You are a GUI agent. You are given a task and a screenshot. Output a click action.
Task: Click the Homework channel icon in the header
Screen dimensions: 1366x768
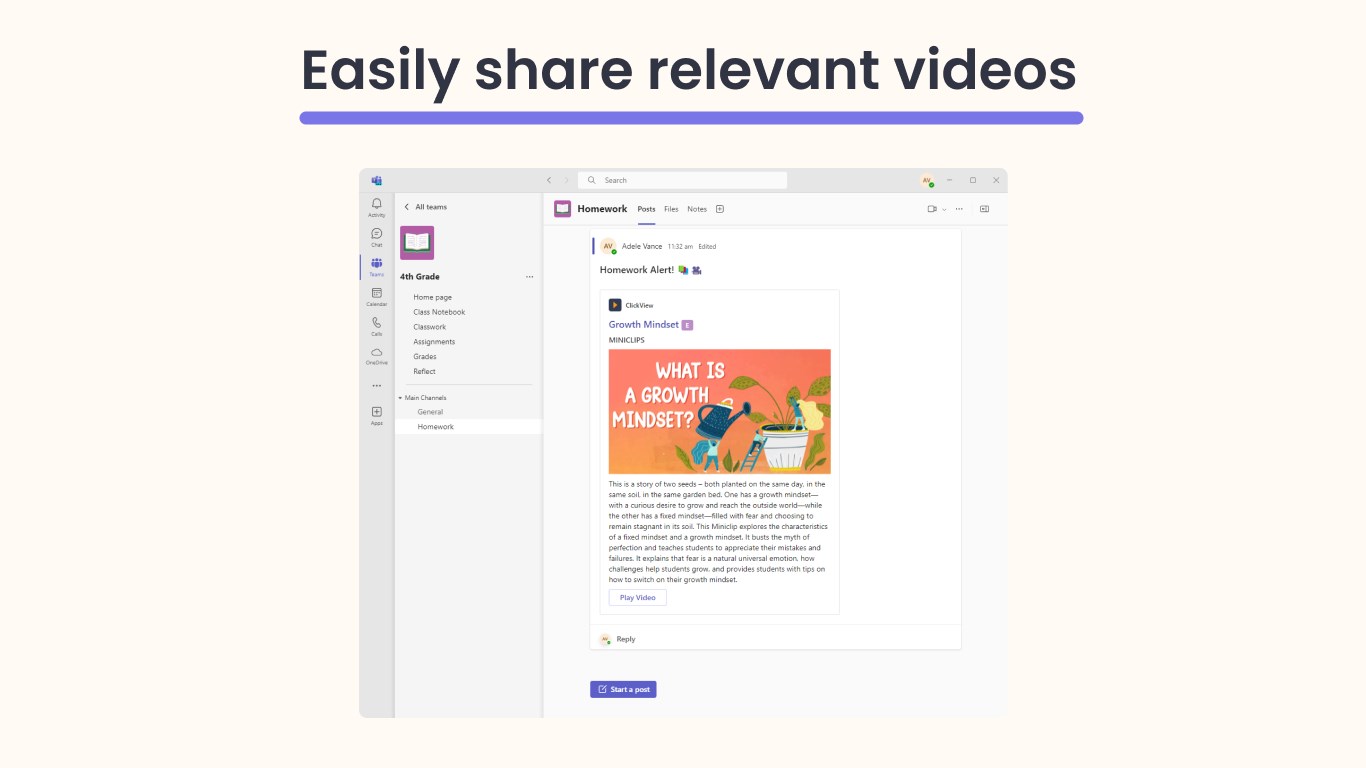point(563,209)
